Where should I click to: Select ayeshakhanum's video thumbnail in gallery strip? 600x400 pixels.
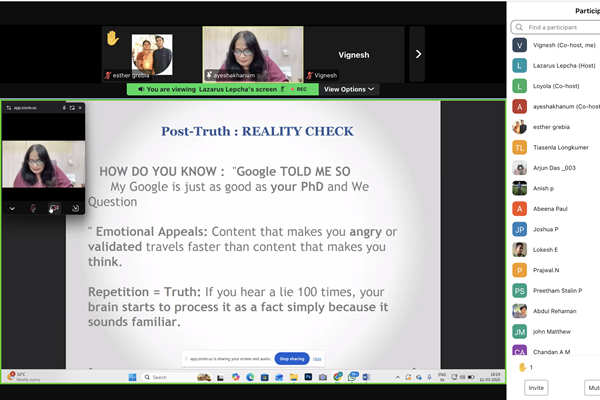[253, 54]
